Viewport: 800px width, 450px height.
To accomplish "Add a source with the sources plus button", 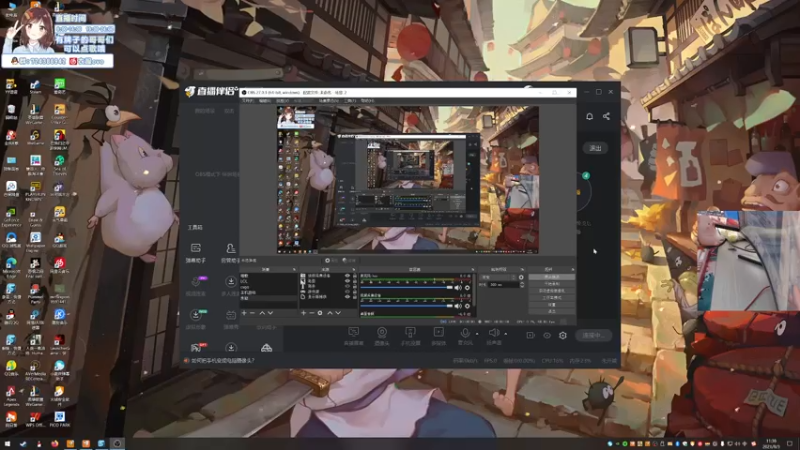I will pyautogui.click(x=303, y=313).
